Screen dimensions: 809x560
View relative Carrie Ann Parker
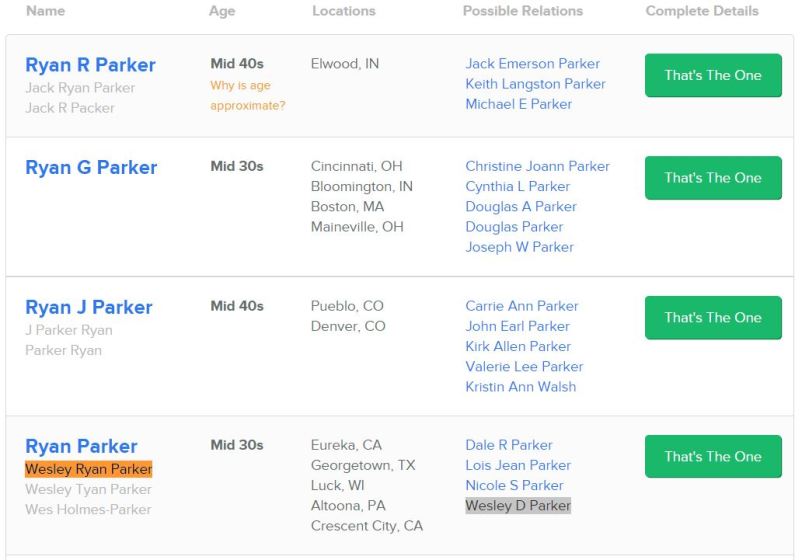521,306
